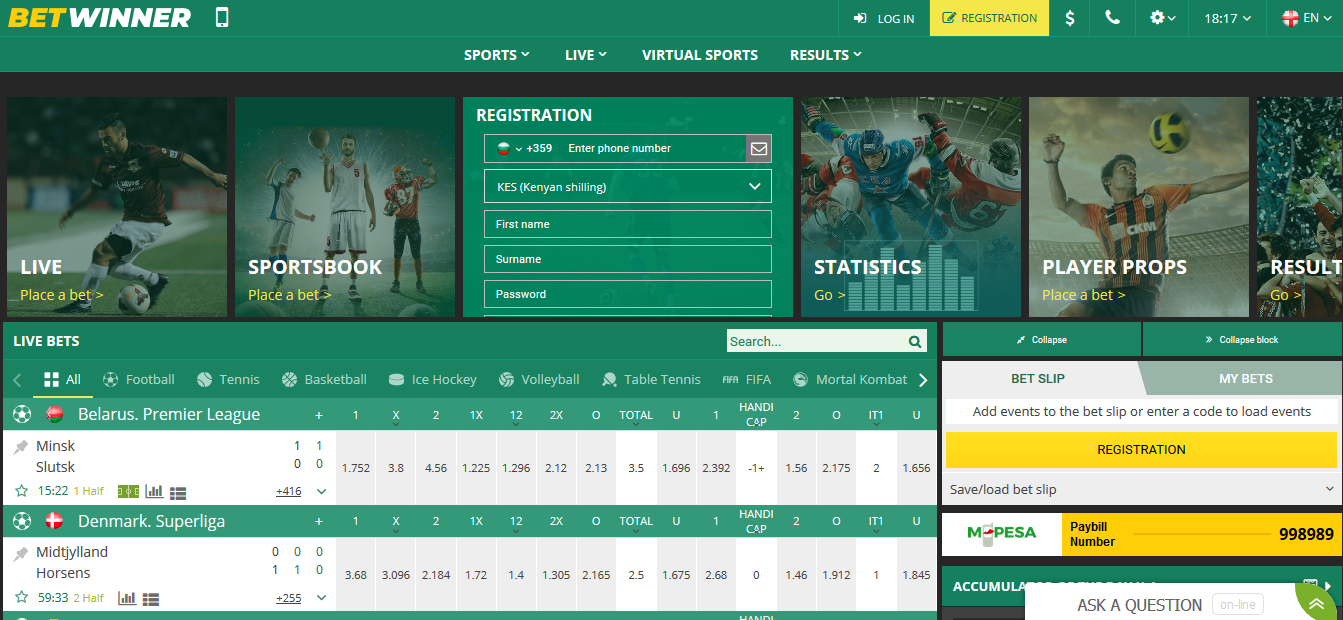
Task: Favorite Midtjylland match with star icon
Action: (21, 597)
